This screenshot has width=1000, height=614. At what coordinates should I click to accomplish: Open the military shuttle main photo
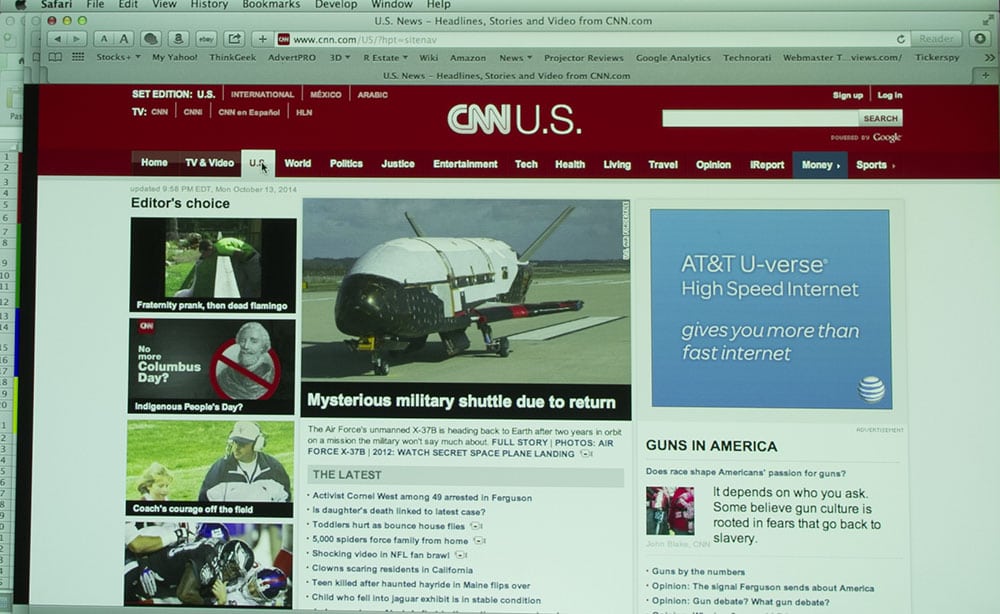pos(467,291)
